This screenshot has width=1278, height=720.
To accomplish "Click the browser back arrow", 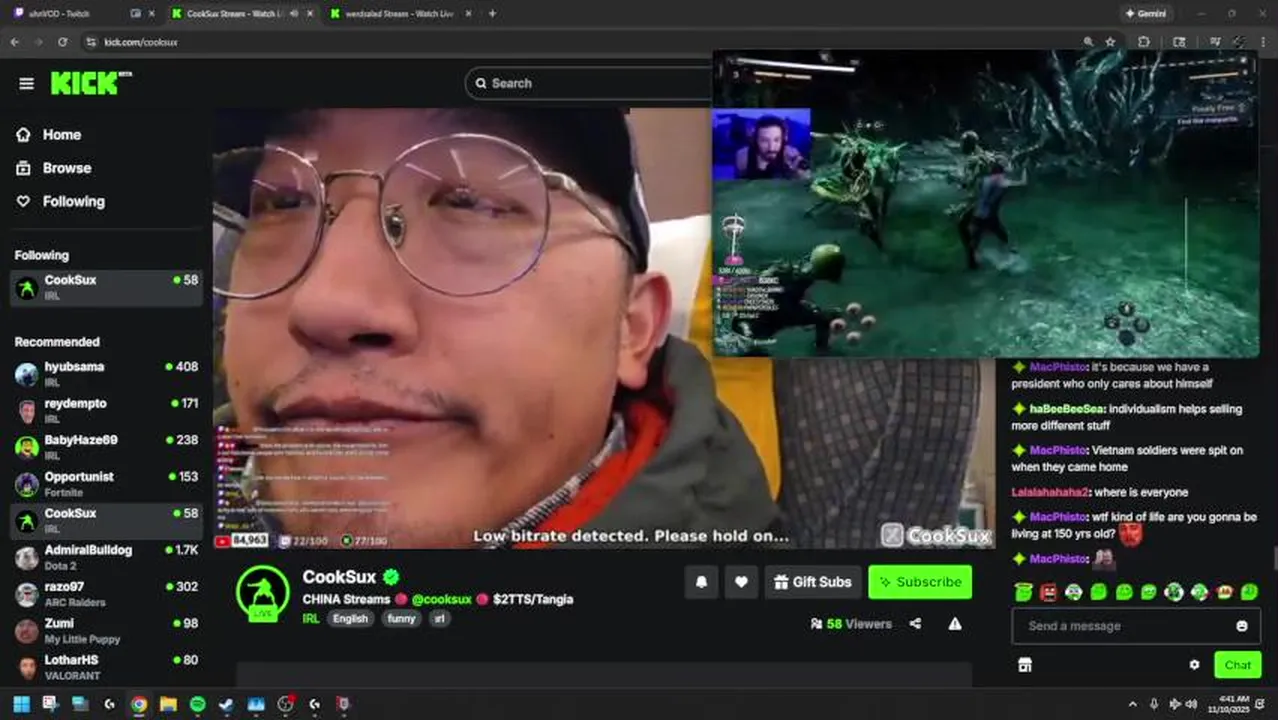I will 14,42.
